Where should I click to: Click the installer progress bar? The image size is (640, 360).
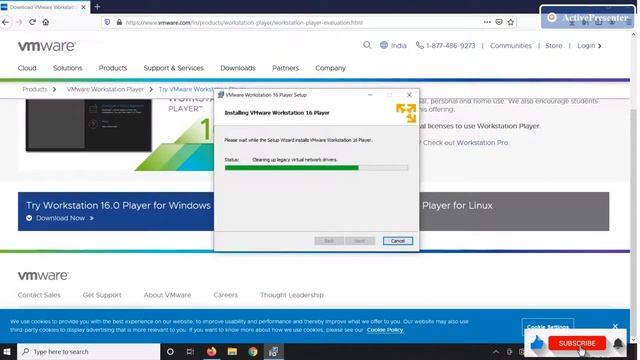(316, 168)
